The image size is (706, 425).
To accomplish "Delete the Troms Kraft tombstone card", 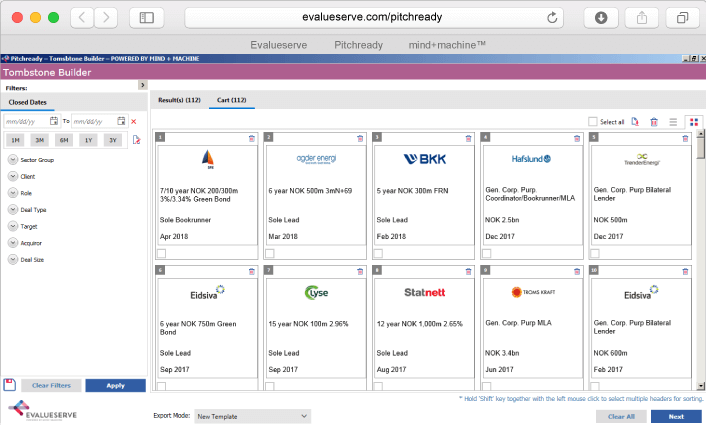I will 577,271.
